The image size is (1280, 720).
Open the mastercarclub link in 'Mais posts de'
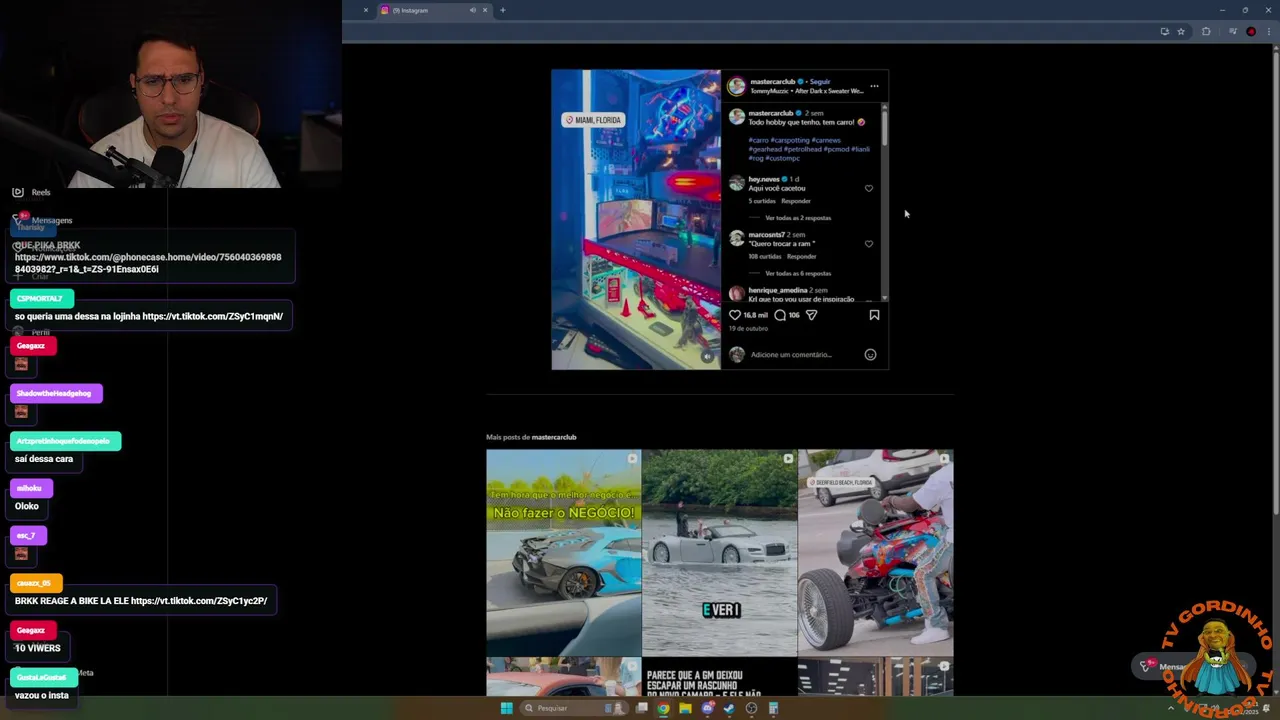553,437
